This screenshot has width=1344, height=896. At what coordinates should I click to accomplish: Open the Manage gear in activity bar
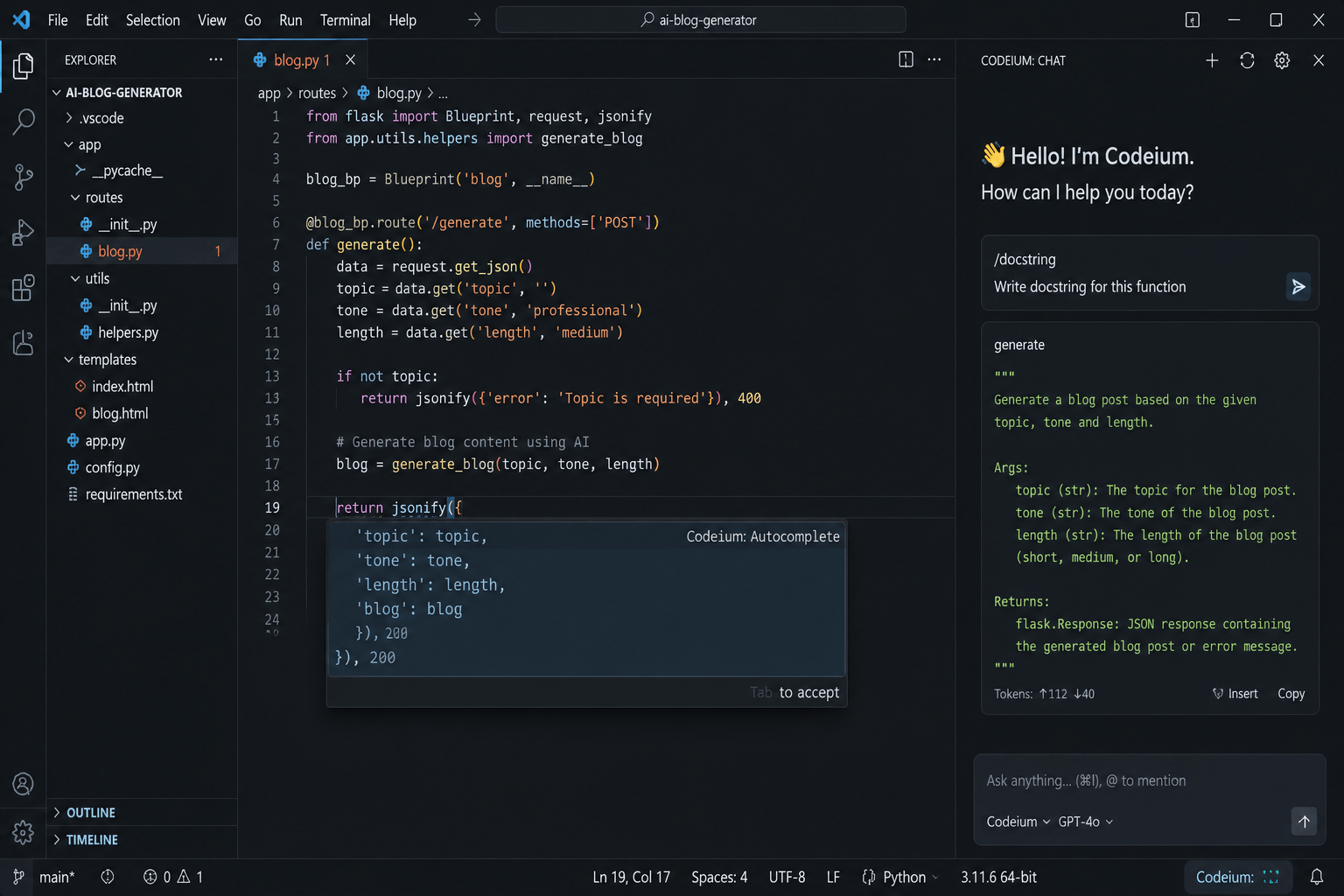point(24,832)
